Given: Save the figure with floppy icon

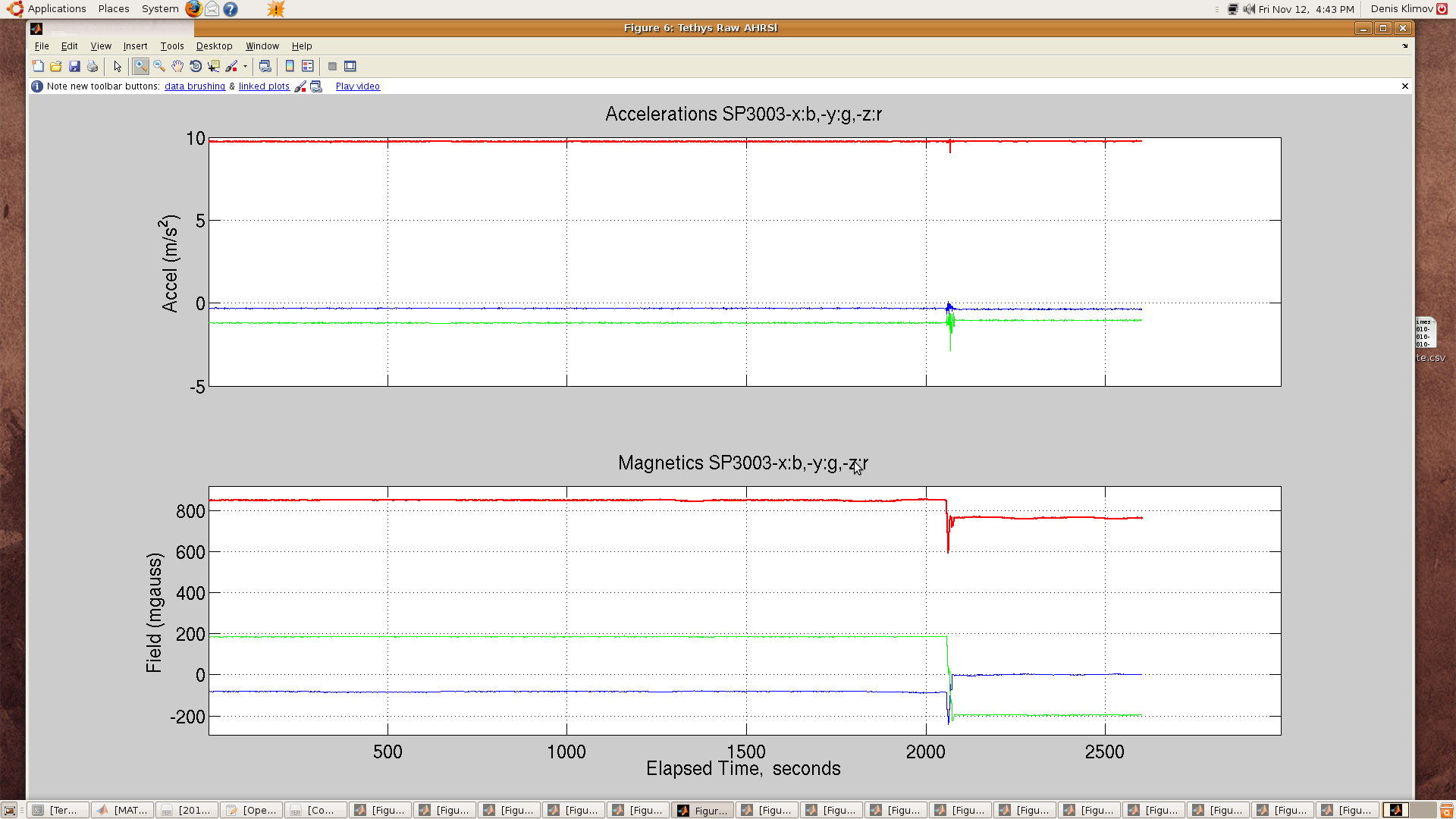Looking at the screenshot, I should (x=74, y=67).
